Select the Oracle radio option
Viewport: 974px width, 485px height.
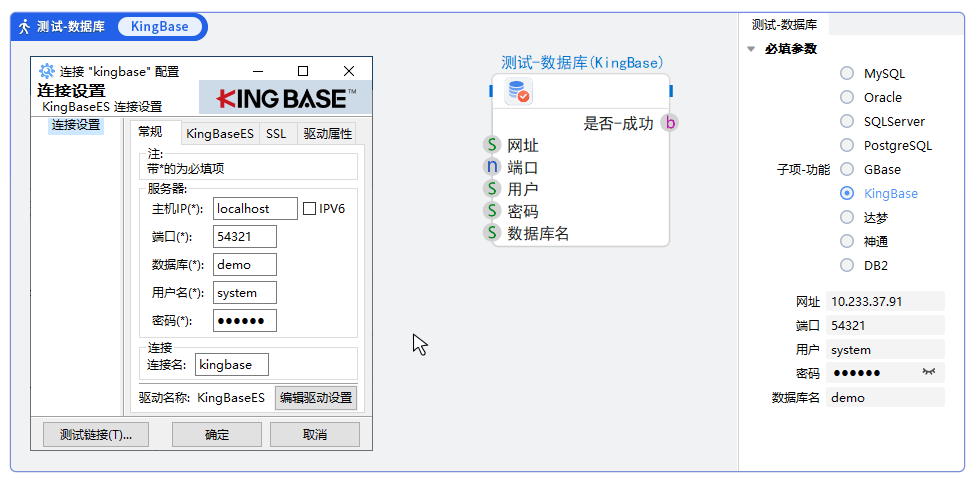point(847,97)
